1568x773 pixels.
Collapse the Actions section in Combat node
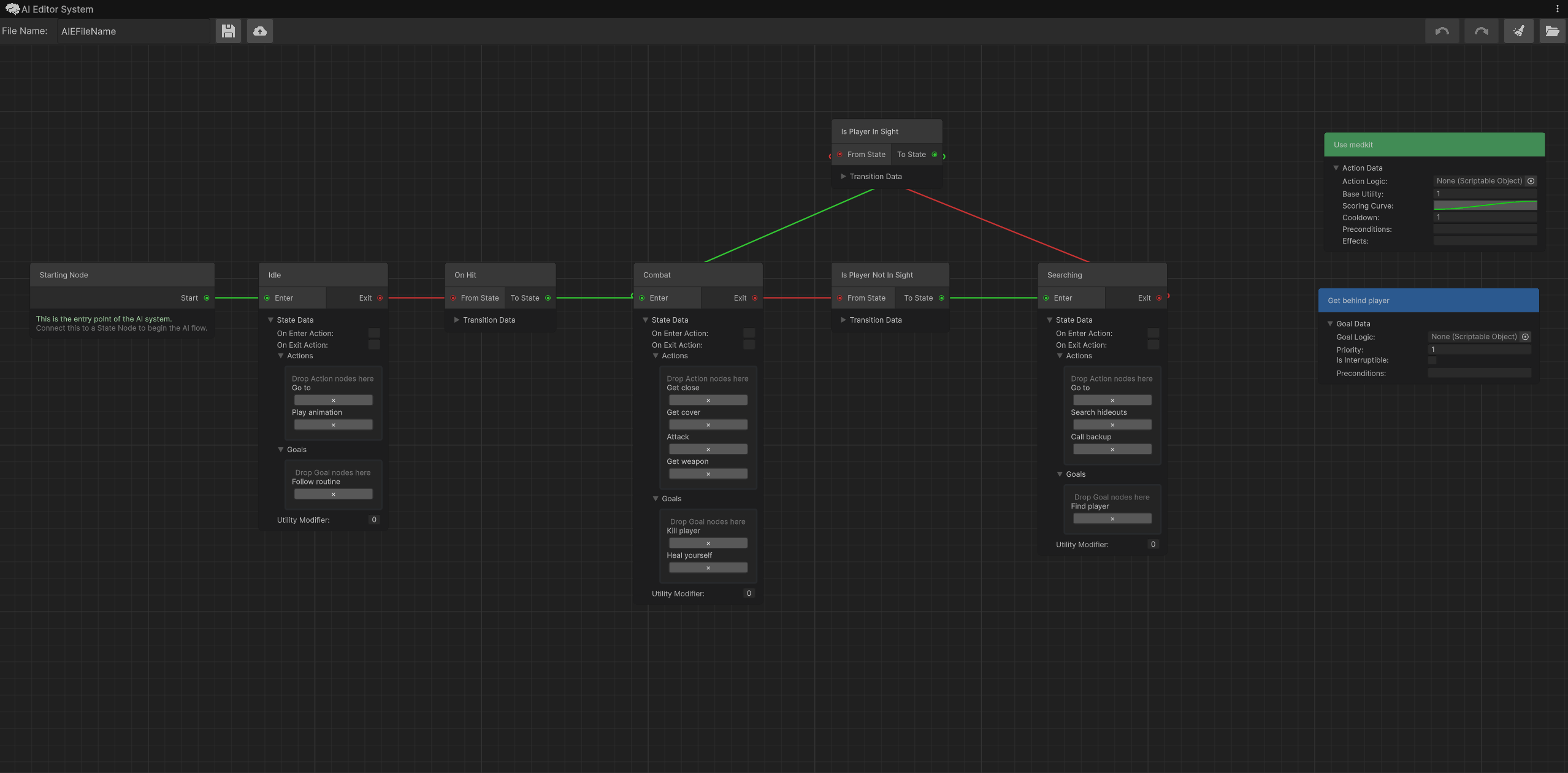click(655, 356)
